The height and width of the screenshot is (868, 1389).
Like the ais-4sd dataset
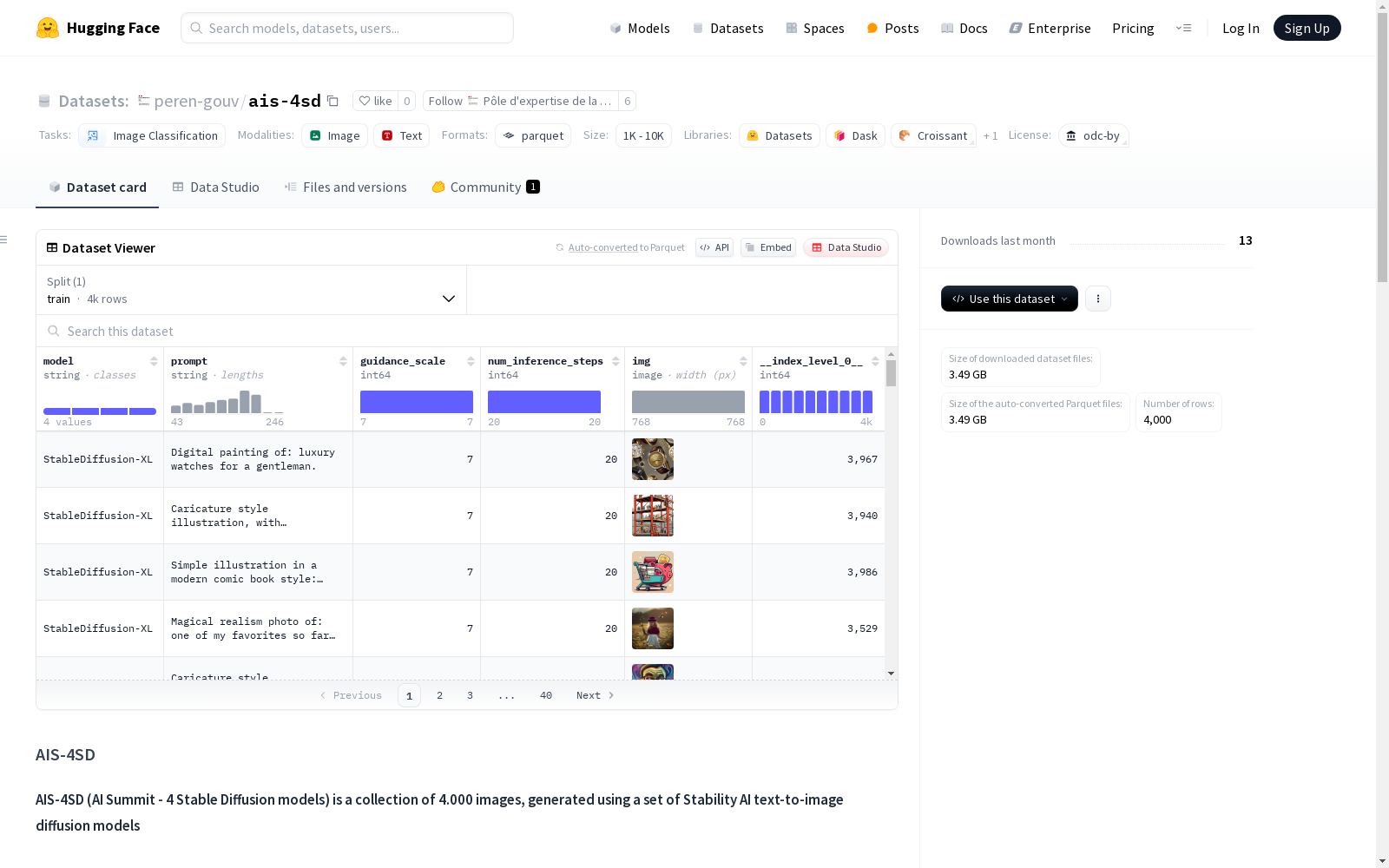(375, 101)
